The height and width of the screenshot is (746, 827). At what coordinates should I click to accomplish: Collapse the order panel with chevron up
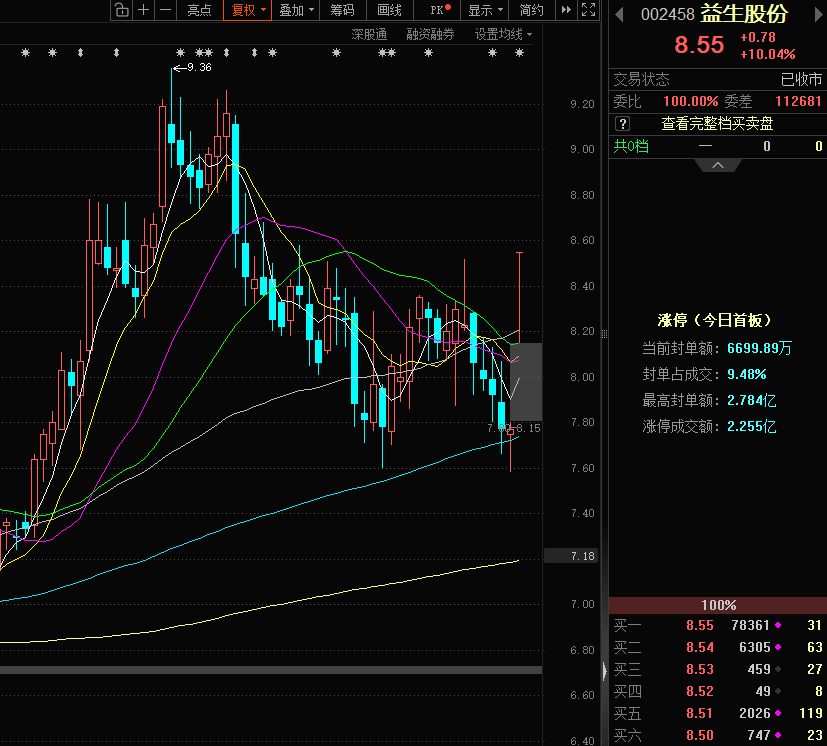tap(718, 166)
